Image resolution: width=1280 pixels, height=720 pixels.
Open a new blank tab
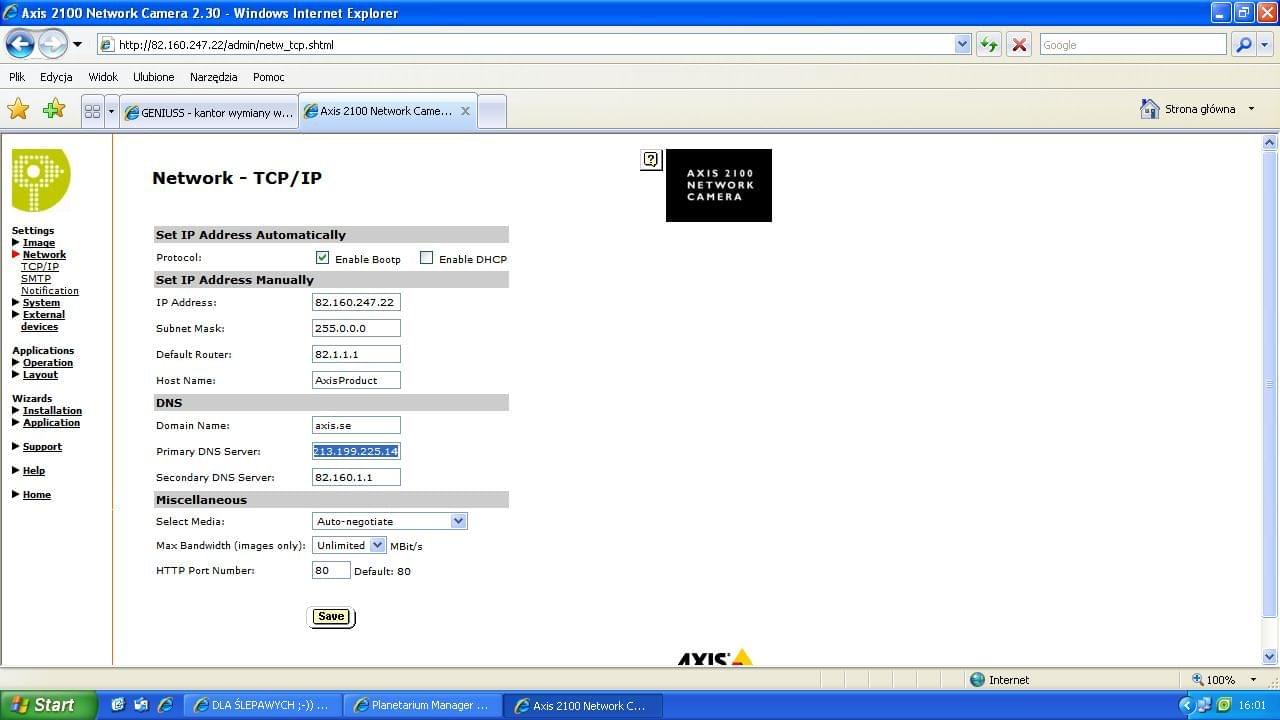pyautogui.click(x=491, y=112)
